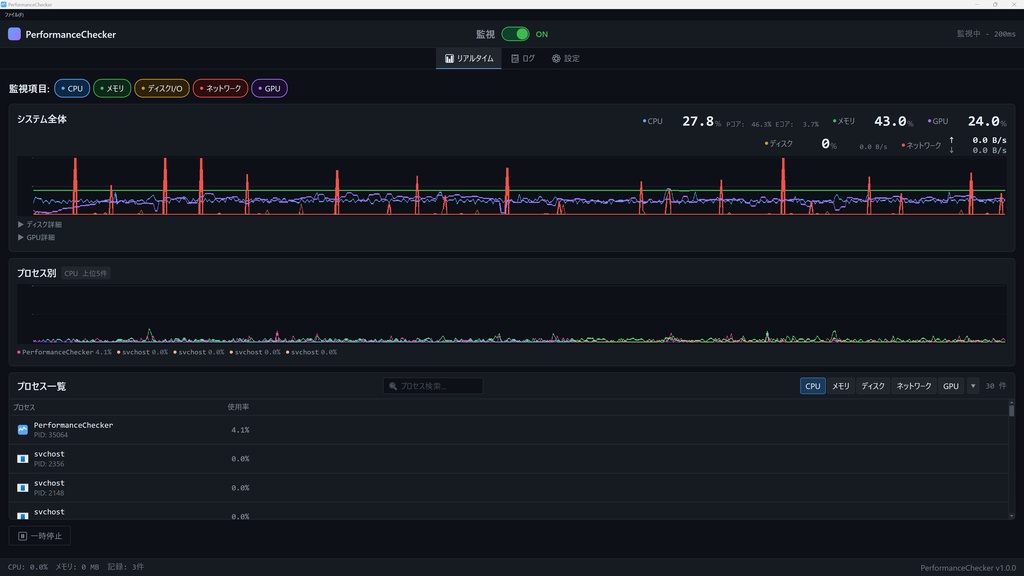Viewport: 1024px width, 576px height.
Task: Click the PerformanceChecker app logo icon
Action: click(x=14, y=34)
